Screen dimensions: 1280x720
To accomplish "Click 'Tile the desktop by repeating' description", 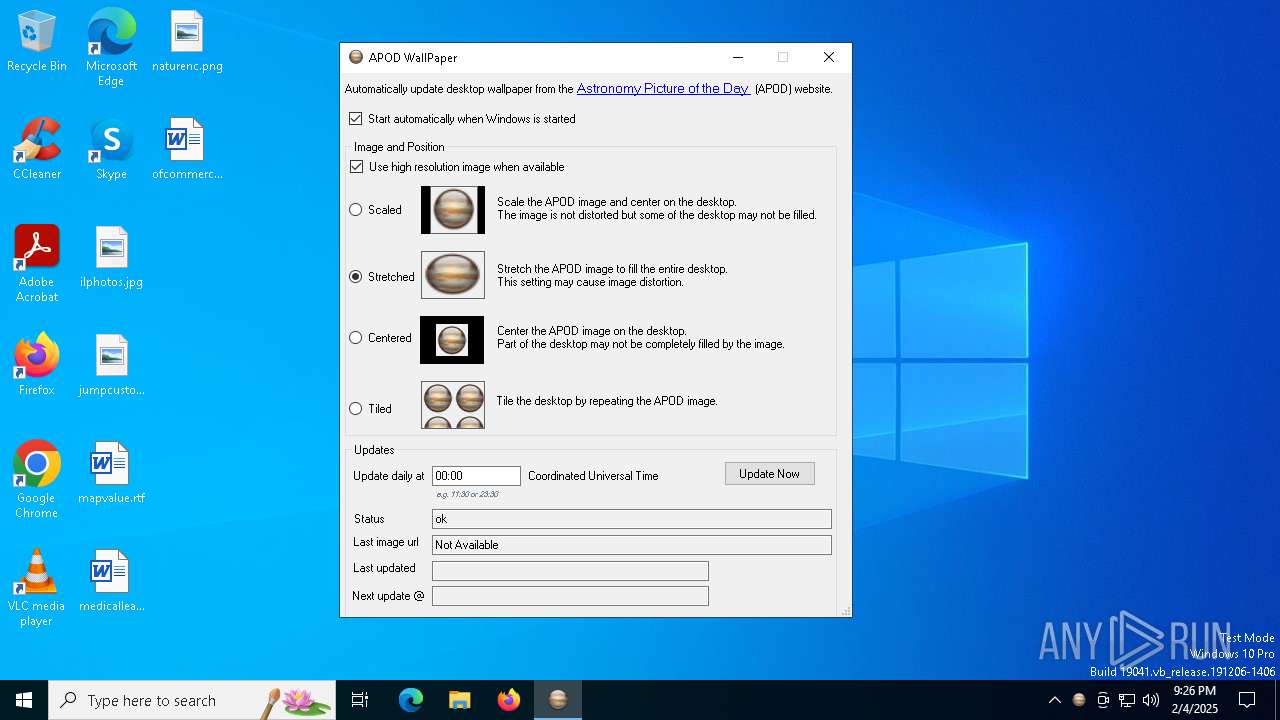I will [x=607, y=401].
